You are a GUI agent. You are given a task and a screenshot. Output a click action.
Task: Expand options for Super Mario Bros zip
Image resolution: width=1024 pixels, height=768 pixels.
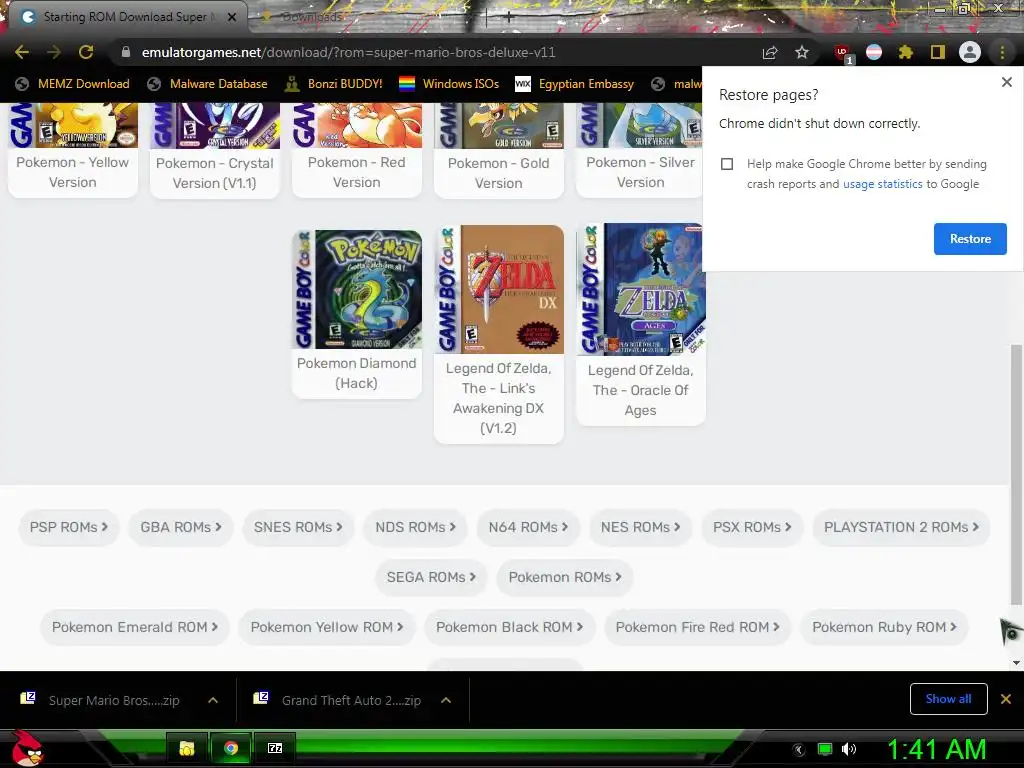[213, 700]
